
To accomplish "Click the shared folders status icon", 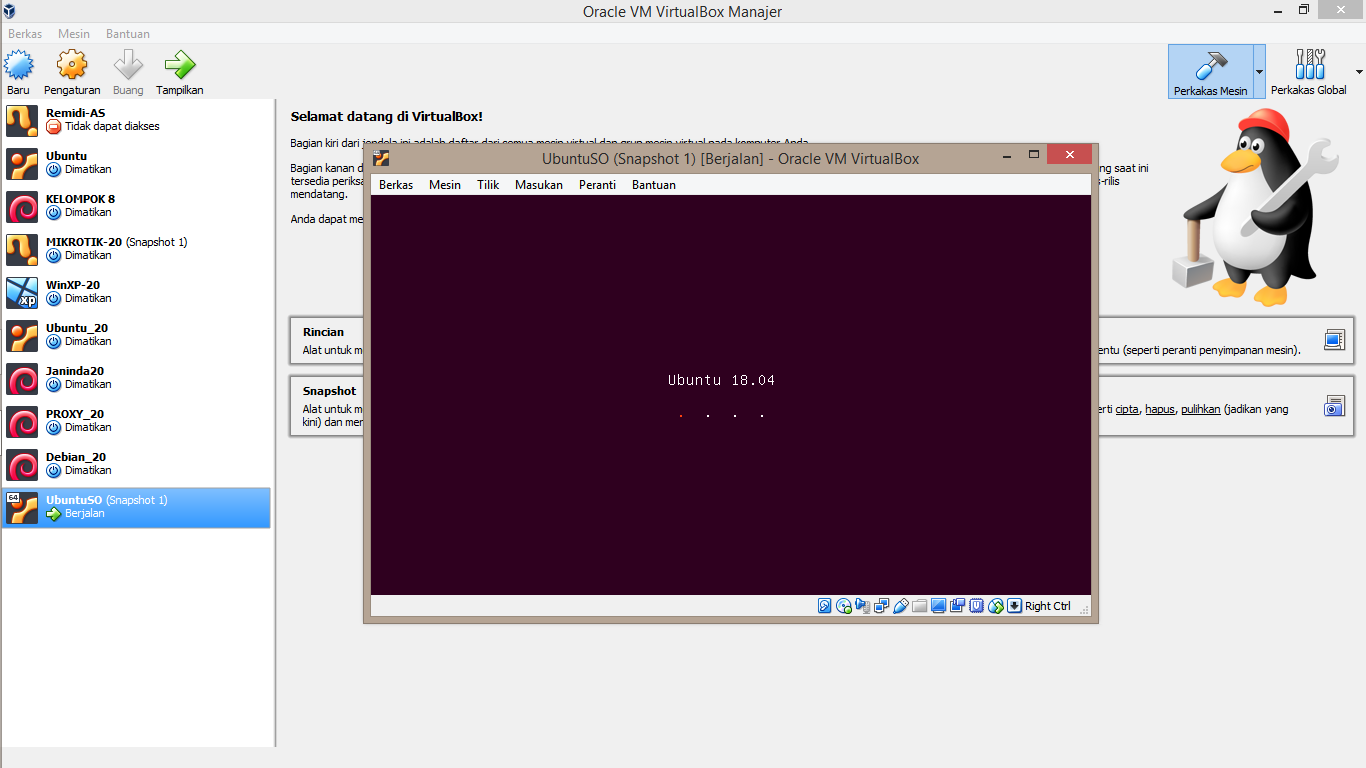I will (918, 606).
